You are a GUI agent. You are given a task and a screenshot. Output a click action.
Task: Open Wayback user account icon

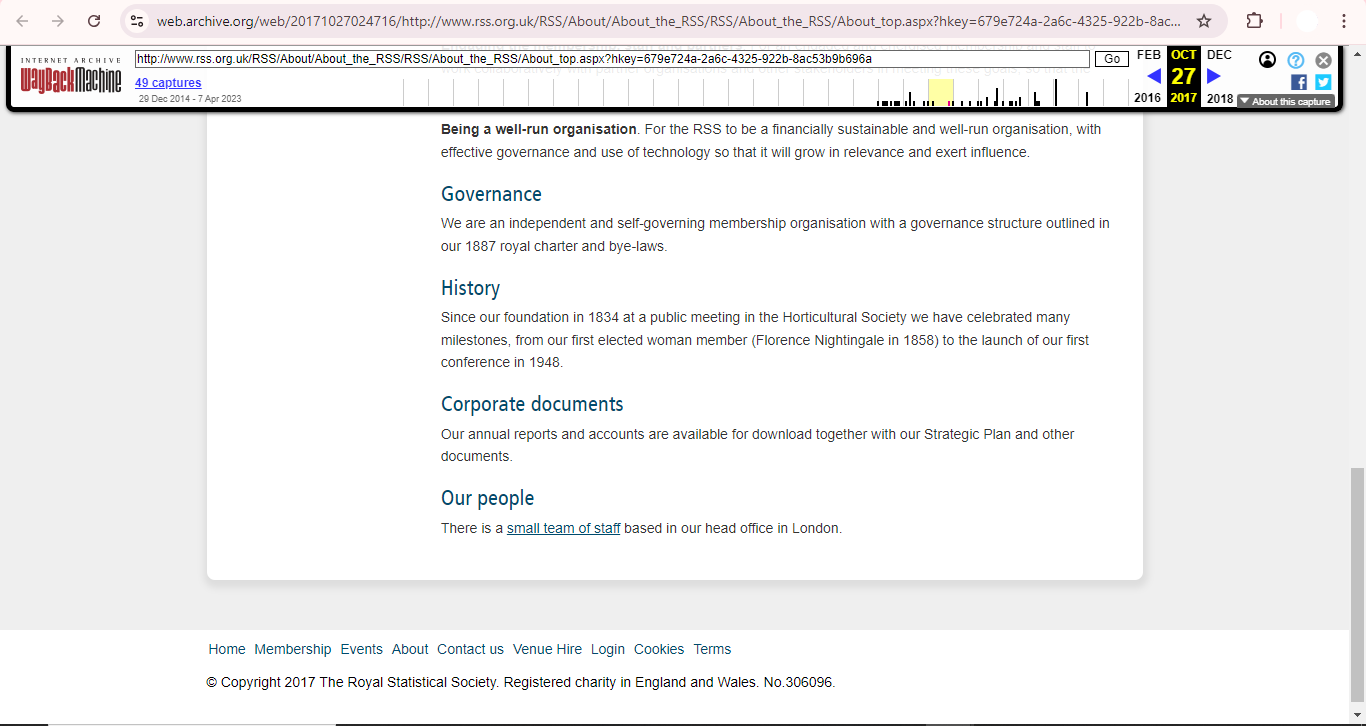1268,60
